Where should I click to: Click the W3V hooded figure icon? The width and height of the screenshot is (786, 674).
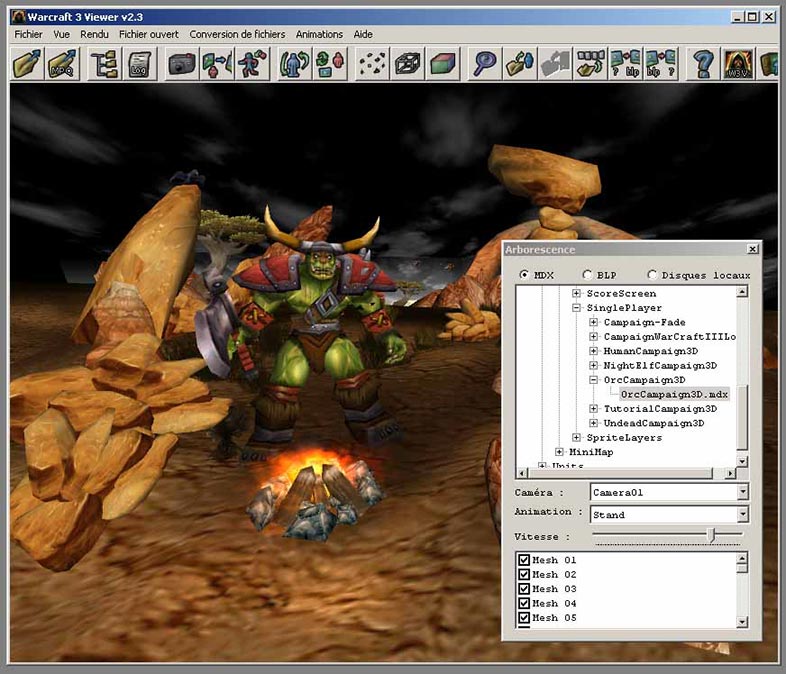(x=738, y=63)
